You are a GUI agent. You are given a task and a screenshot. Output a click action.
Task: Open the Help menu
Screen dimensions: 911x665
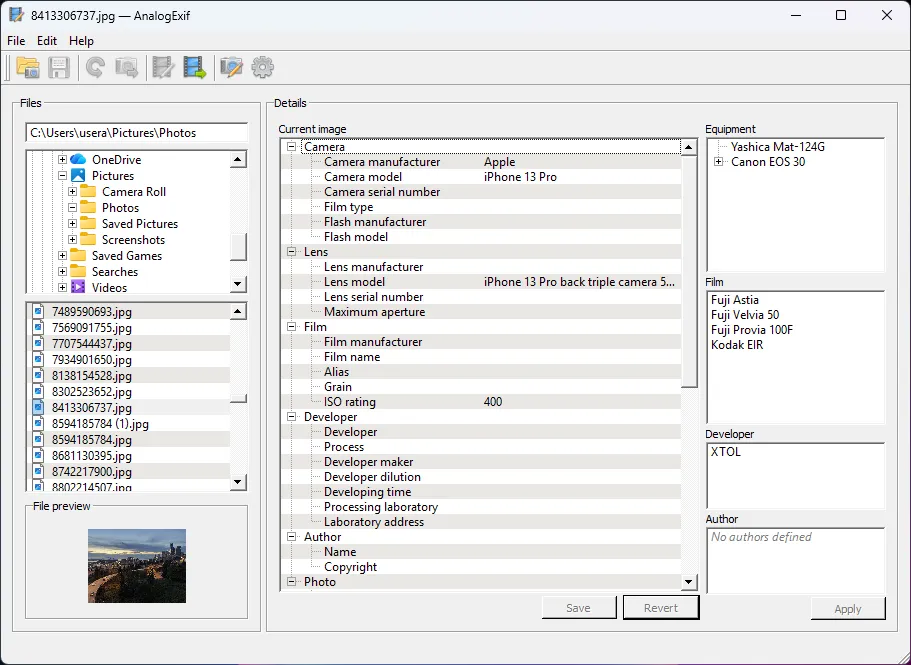(81, 41)
